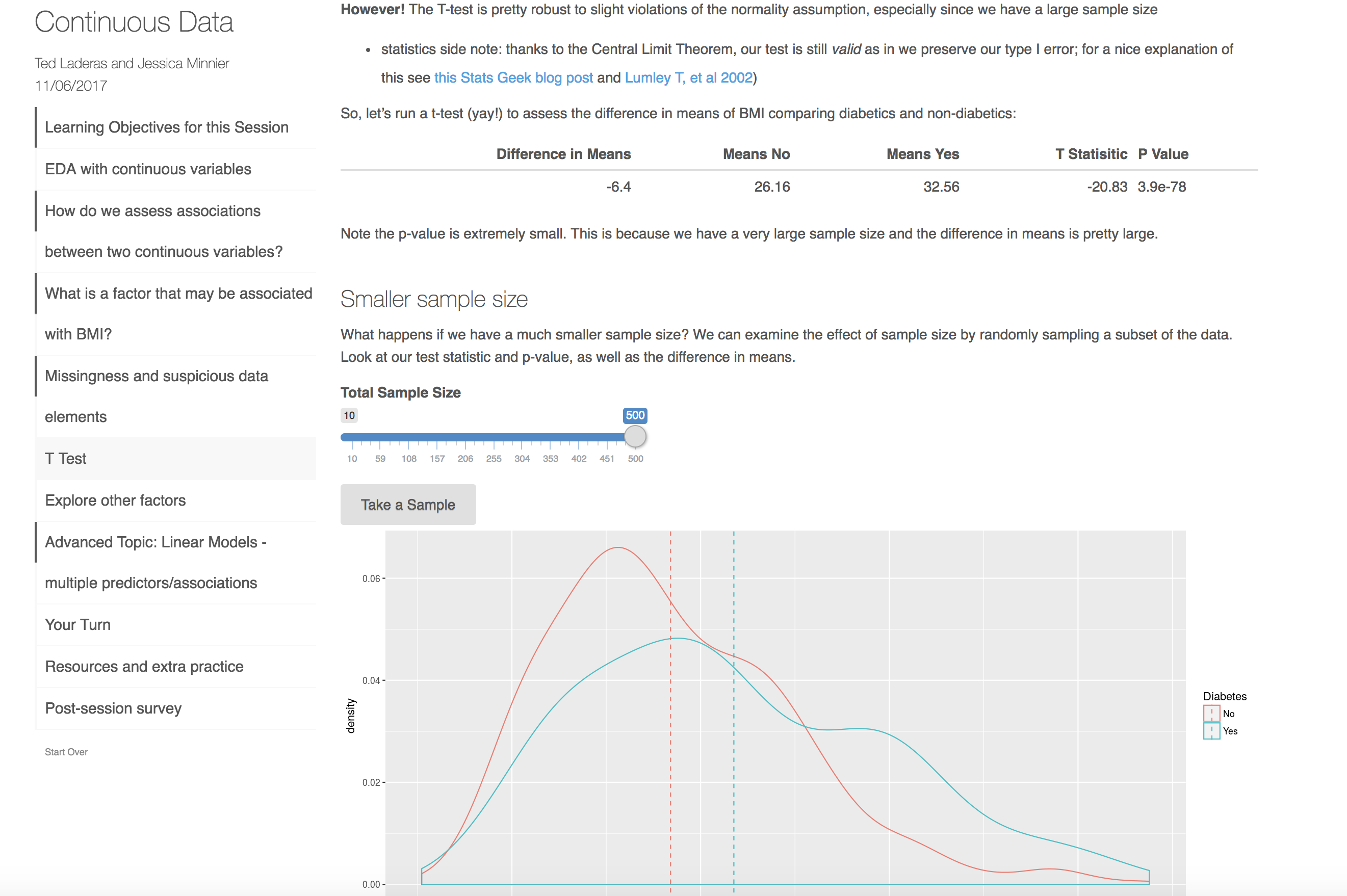
Task: Open Resources and extra practice
Action: (x=176, y=666)
